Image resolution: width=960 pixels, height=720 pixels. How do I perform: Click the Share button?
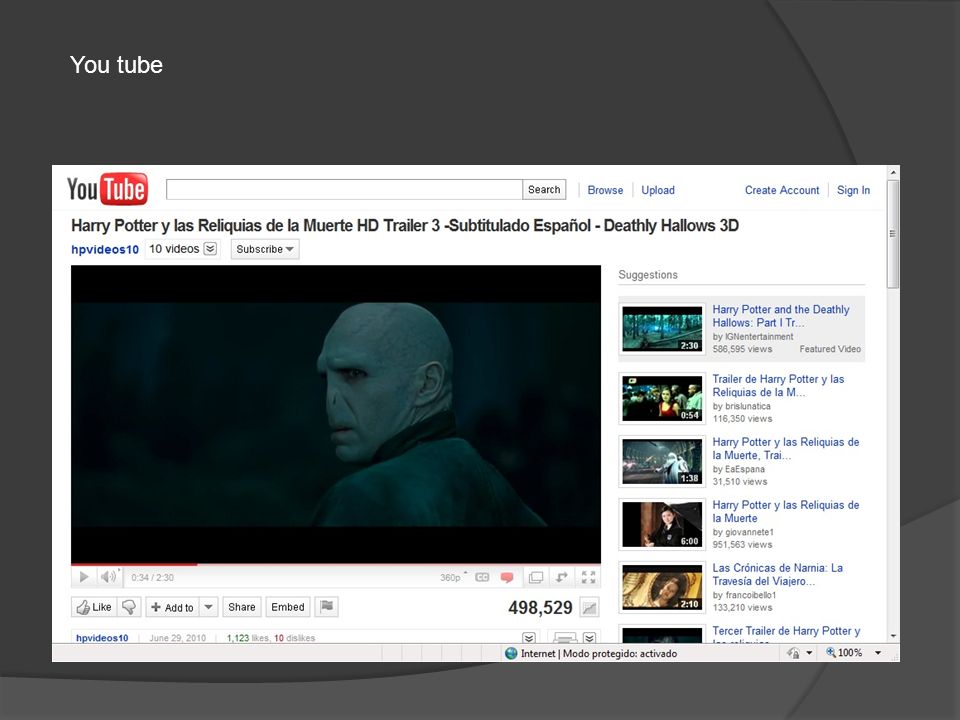point(242,607)
